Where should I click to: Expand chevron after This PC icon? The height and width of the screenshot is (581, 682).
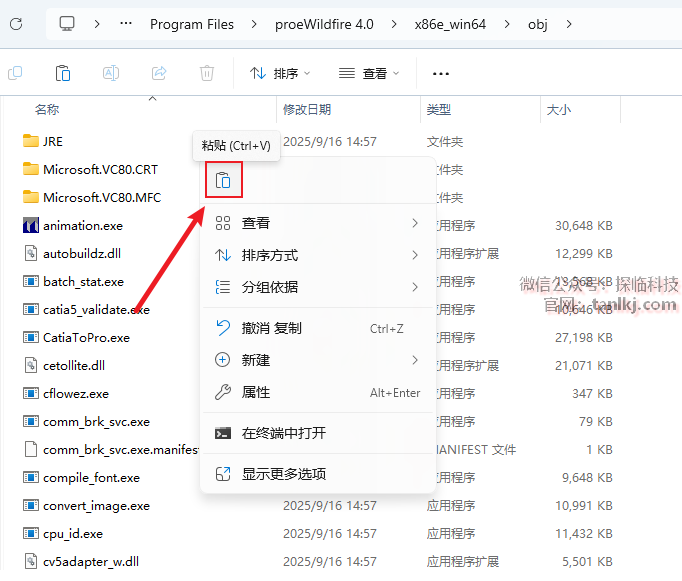[97, 24]
